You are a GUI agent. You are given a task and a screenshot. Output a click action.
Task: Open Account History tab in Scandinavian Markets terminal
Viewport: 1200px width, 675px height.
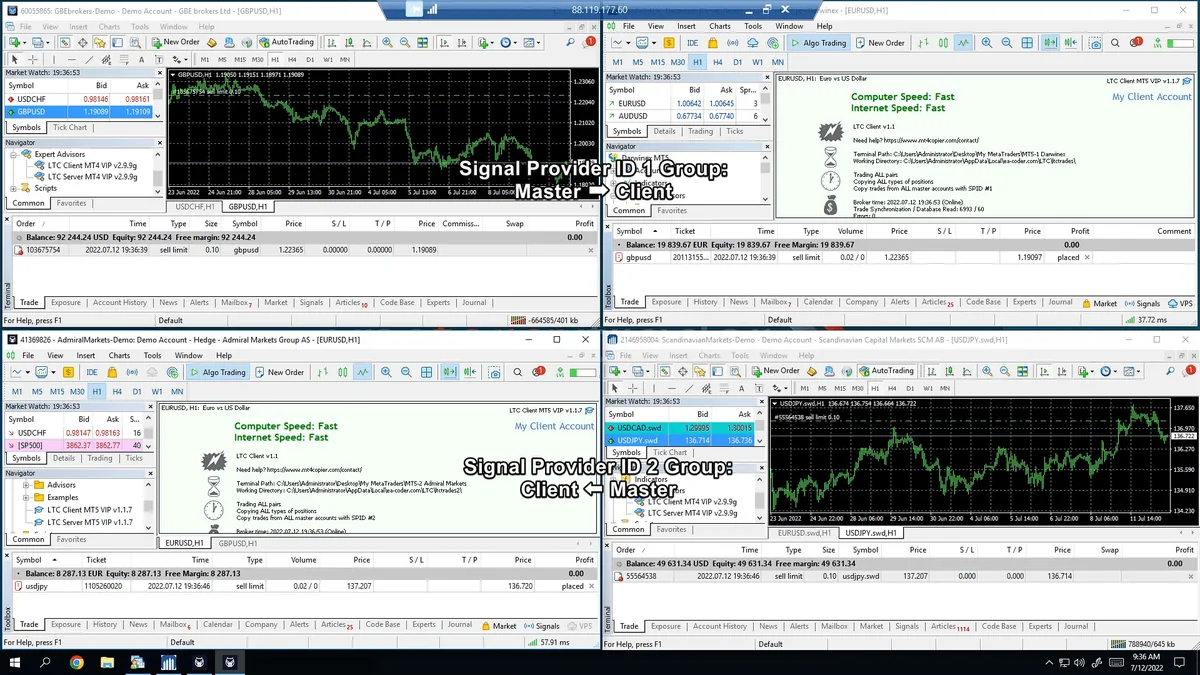720,626
